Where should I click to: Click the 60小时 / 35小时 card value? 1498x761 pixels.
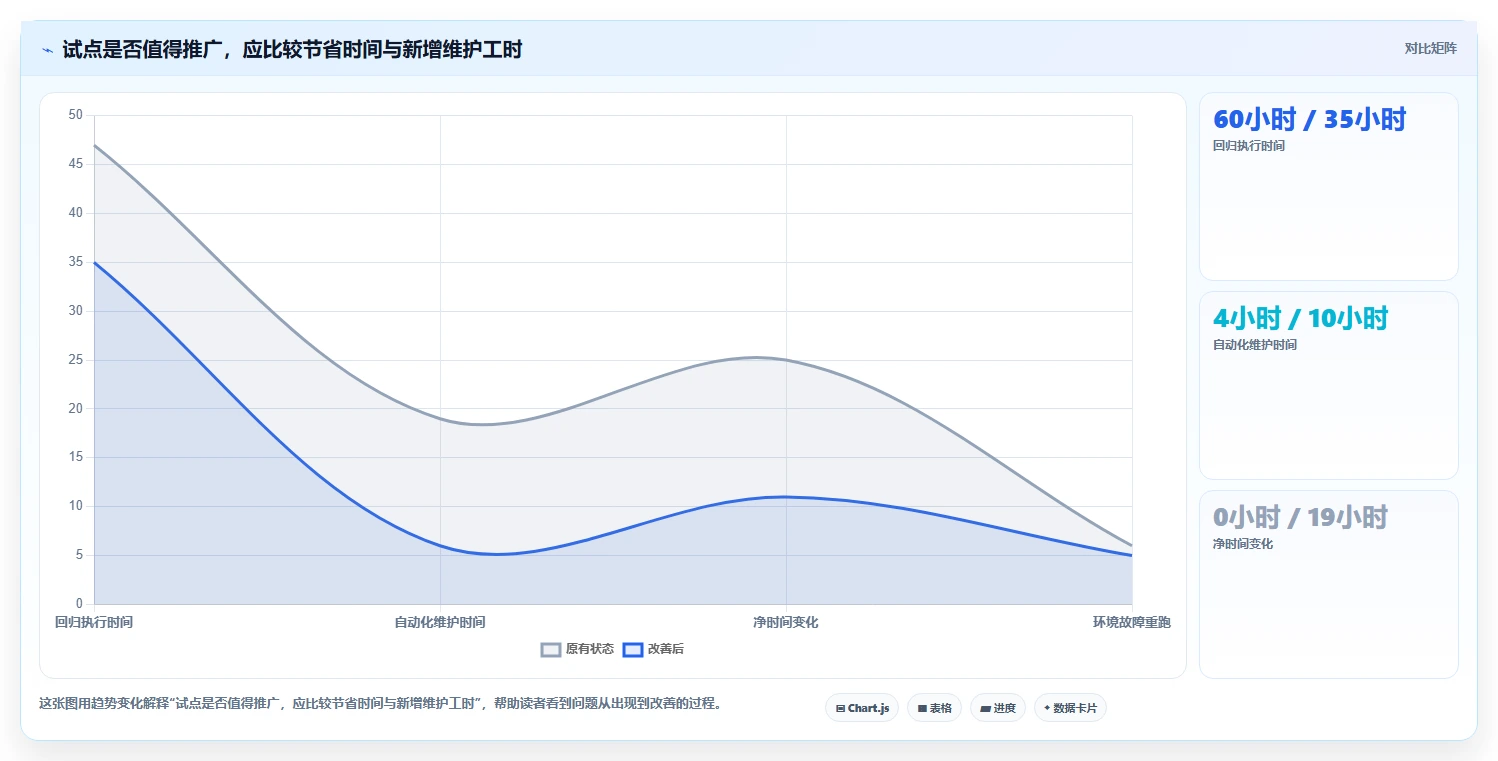click(1309, 120)
